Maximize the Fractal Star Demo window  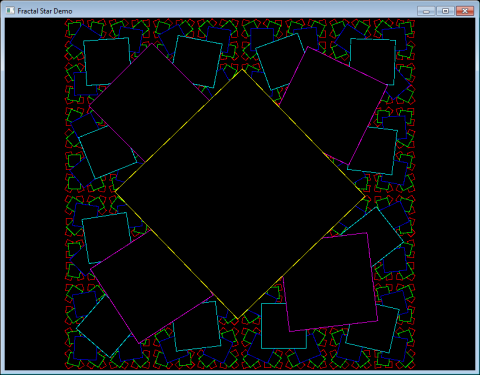(x=445, y=11)
